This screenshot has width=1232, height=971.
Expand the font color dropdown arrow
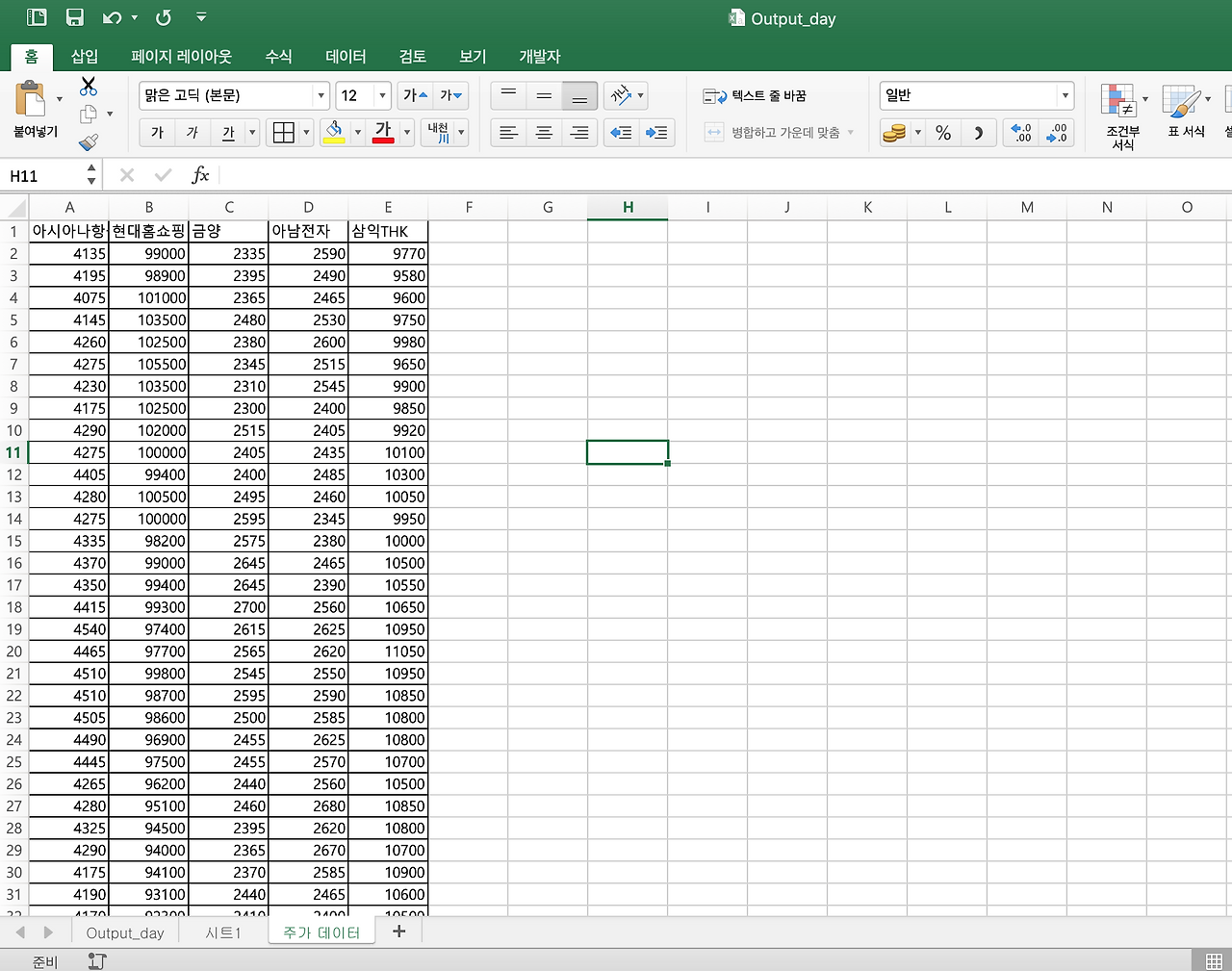pyautogui.click(x=407, y=133)
